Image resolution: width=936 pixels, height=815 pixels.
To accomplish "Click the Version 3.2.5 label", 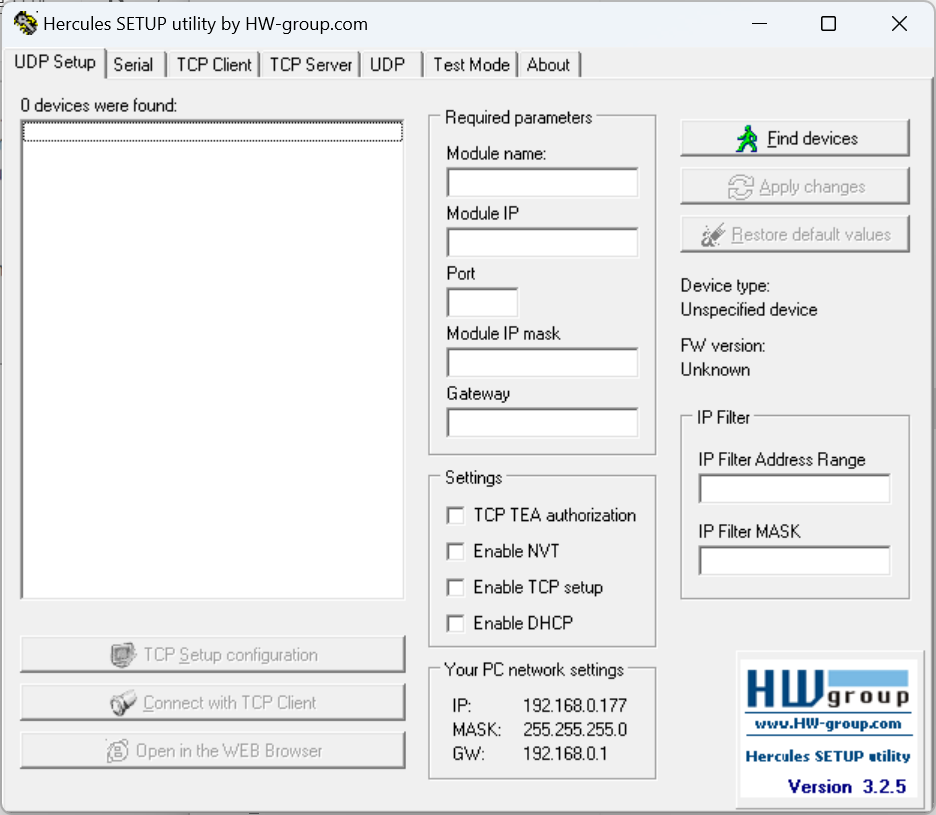I will 846,786.
